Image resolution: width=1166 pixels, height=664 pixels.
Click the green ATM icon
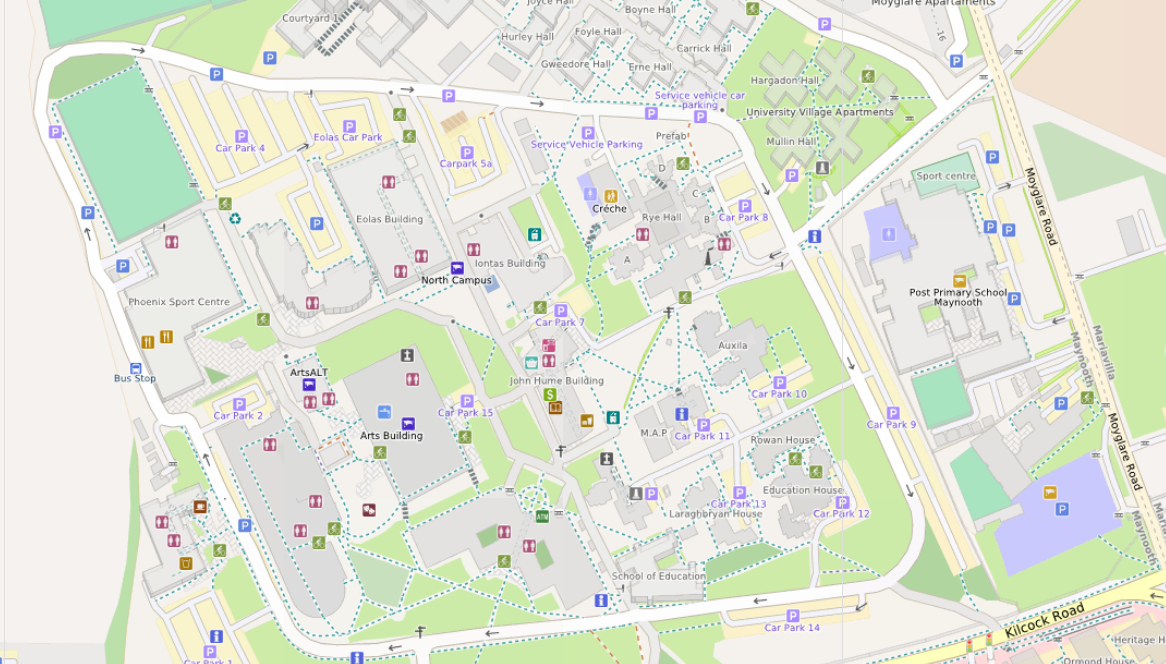tap(542, 516)
